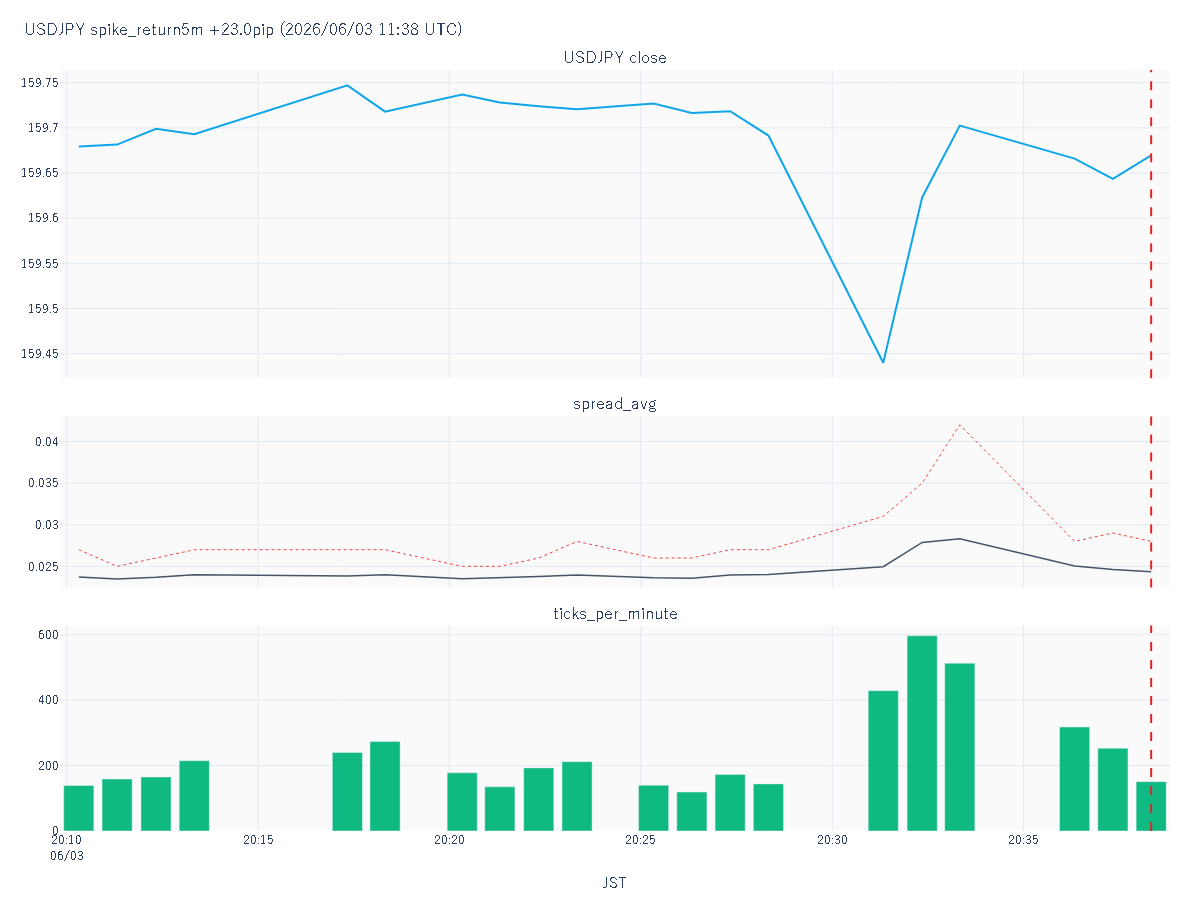Click the 159.7 y-axis tick label
1200x900 pixels.
tap(43, 128)
